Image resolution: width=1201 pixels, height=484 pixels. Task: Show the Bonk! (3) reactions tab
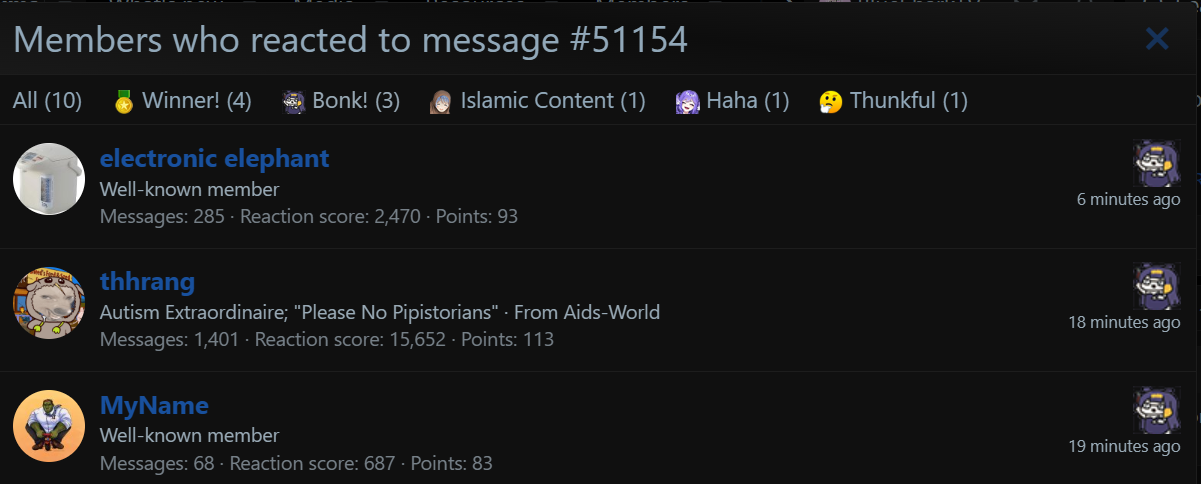(x=341, y=100)
